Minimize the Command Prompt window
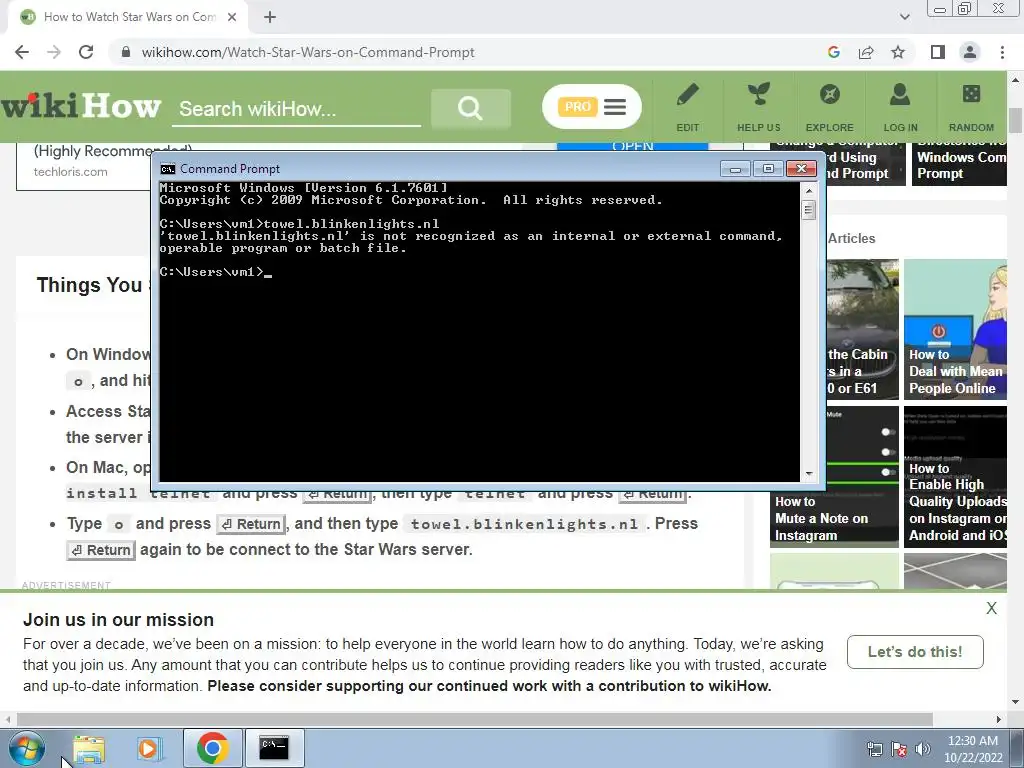1024x768 pixels. (x=735, y=169)
